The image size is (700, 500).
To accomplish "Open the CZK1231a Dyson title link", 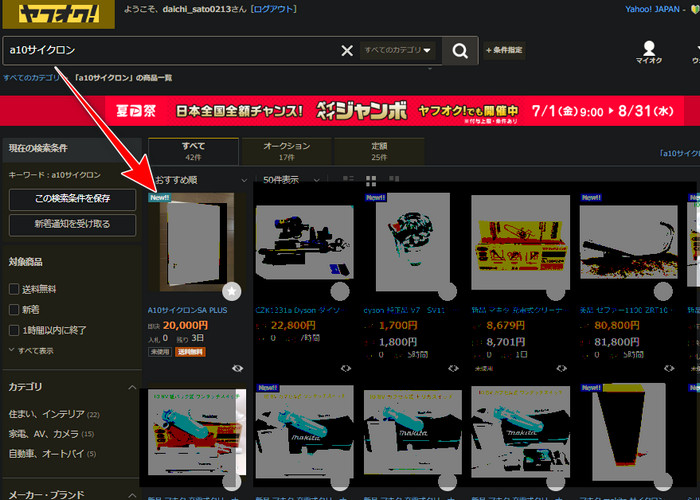I will pos(298,310).
